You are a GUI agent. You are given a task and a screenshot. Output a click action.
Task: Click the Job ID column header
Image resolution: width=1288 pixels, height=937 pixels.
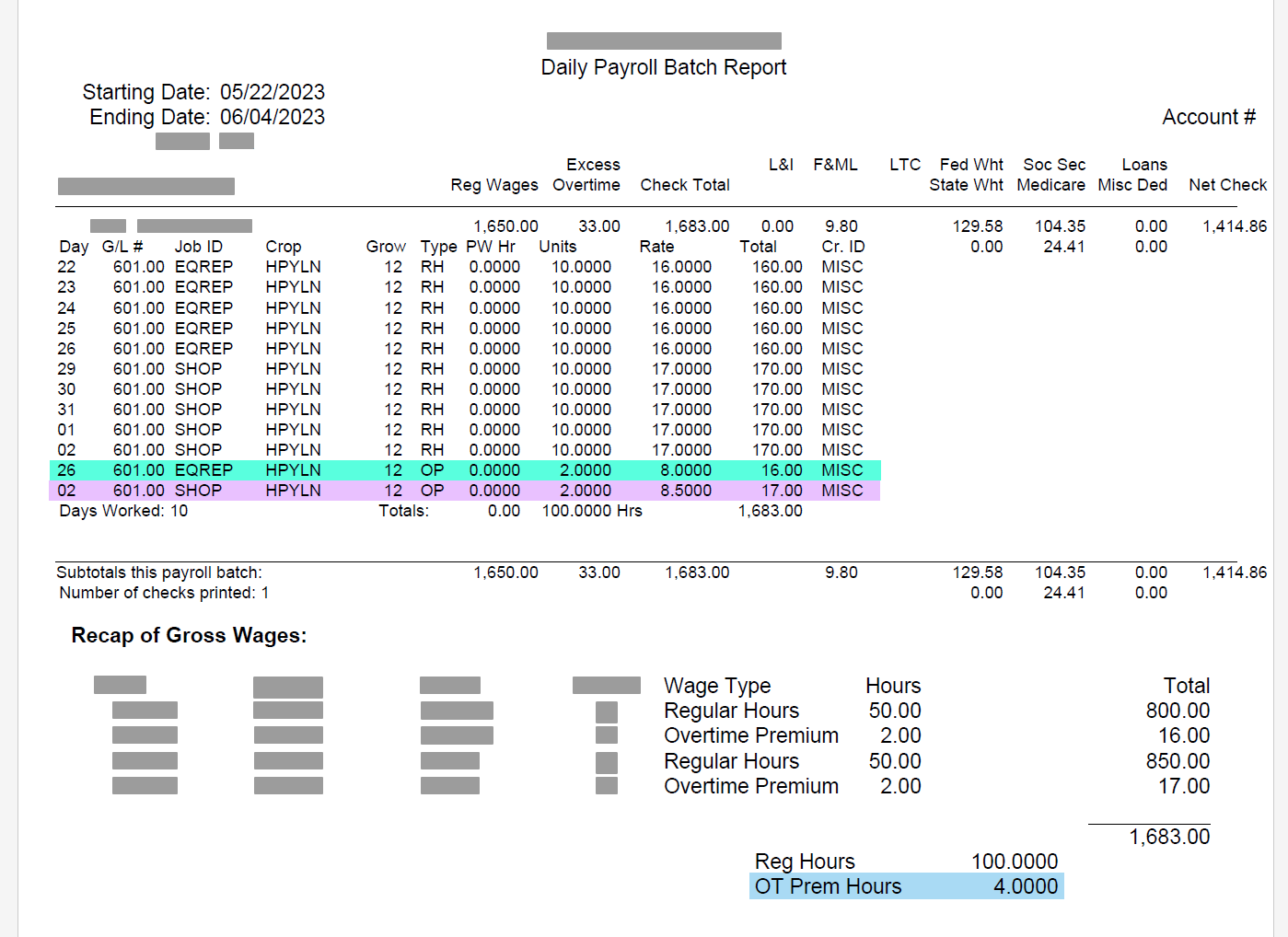point(199,247)
